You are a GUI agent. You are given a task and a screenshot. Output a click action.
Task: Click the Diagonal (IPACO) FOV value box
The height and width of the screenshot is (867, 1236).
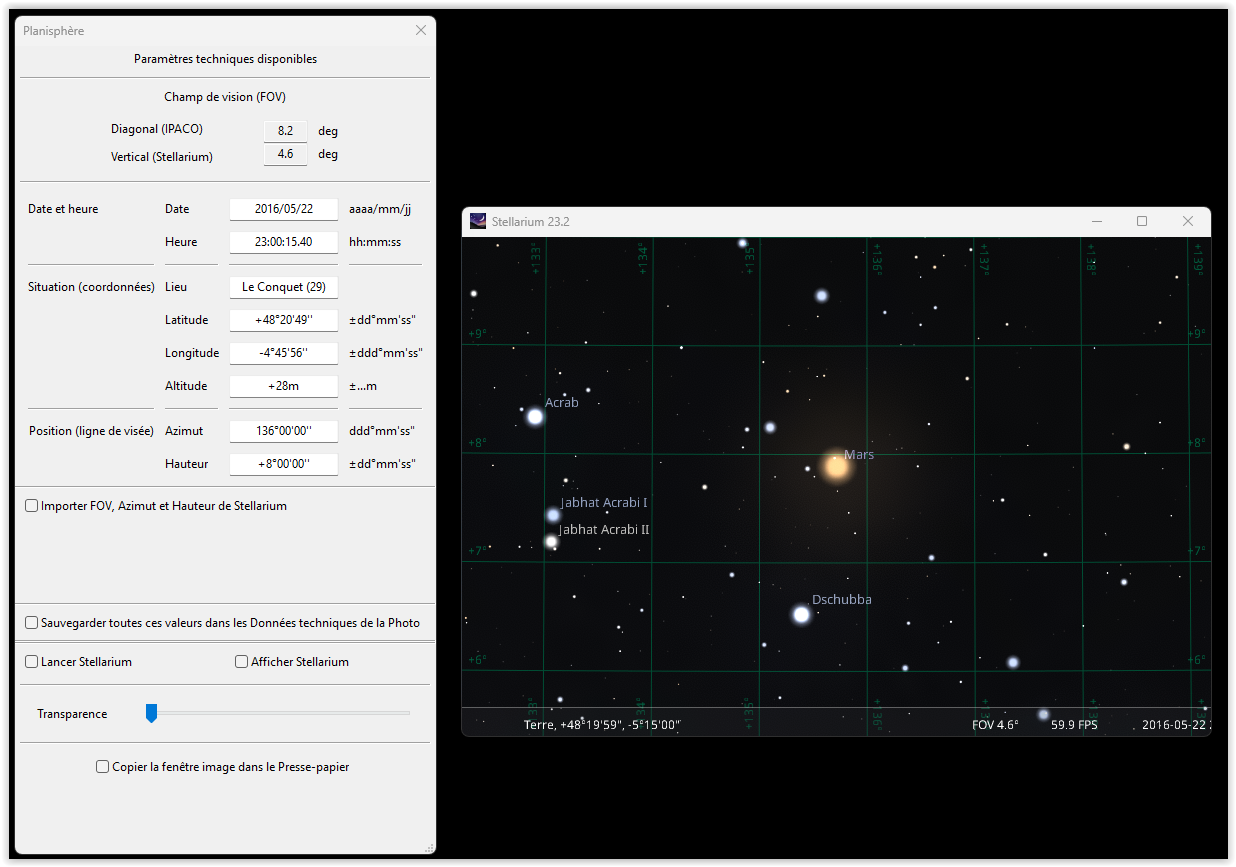(285, 131)
